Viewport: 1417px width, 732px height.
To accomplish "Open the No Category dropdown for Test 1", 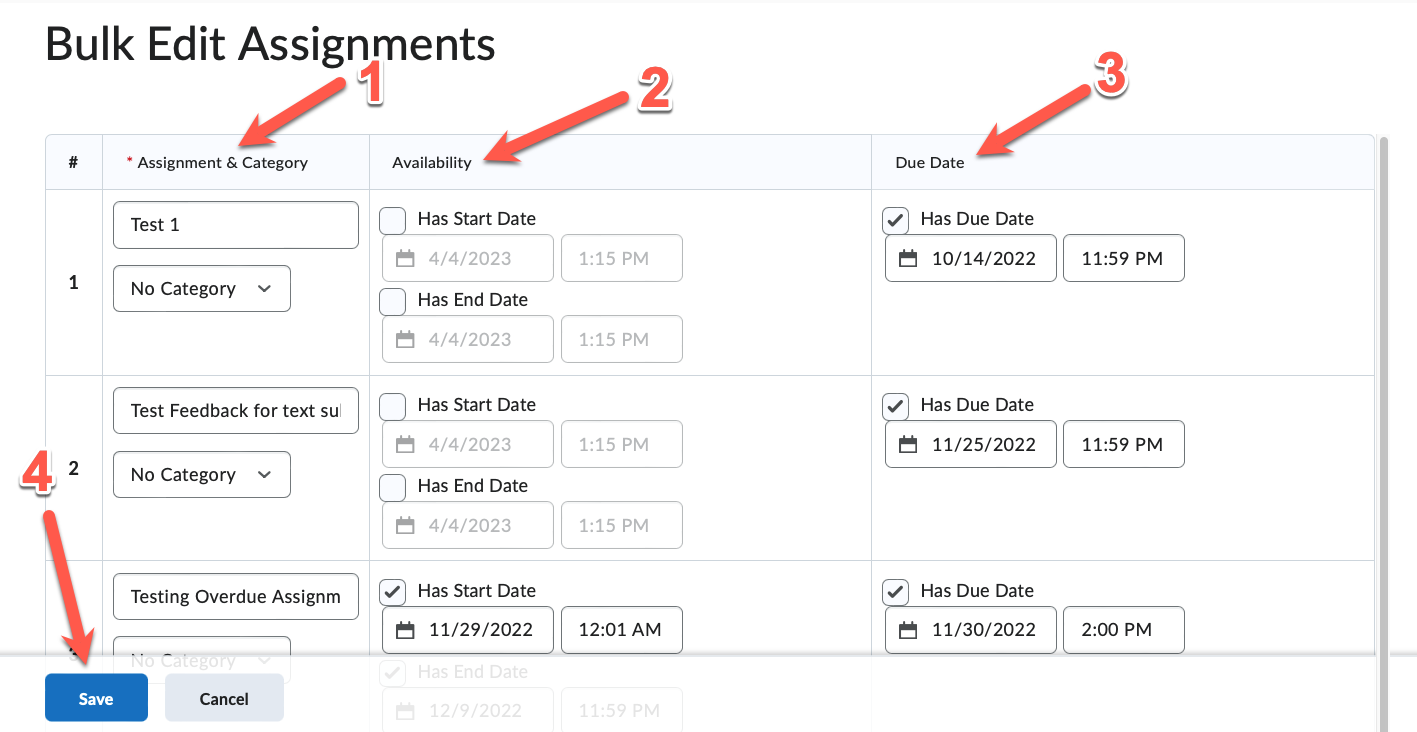I will 202,289.
